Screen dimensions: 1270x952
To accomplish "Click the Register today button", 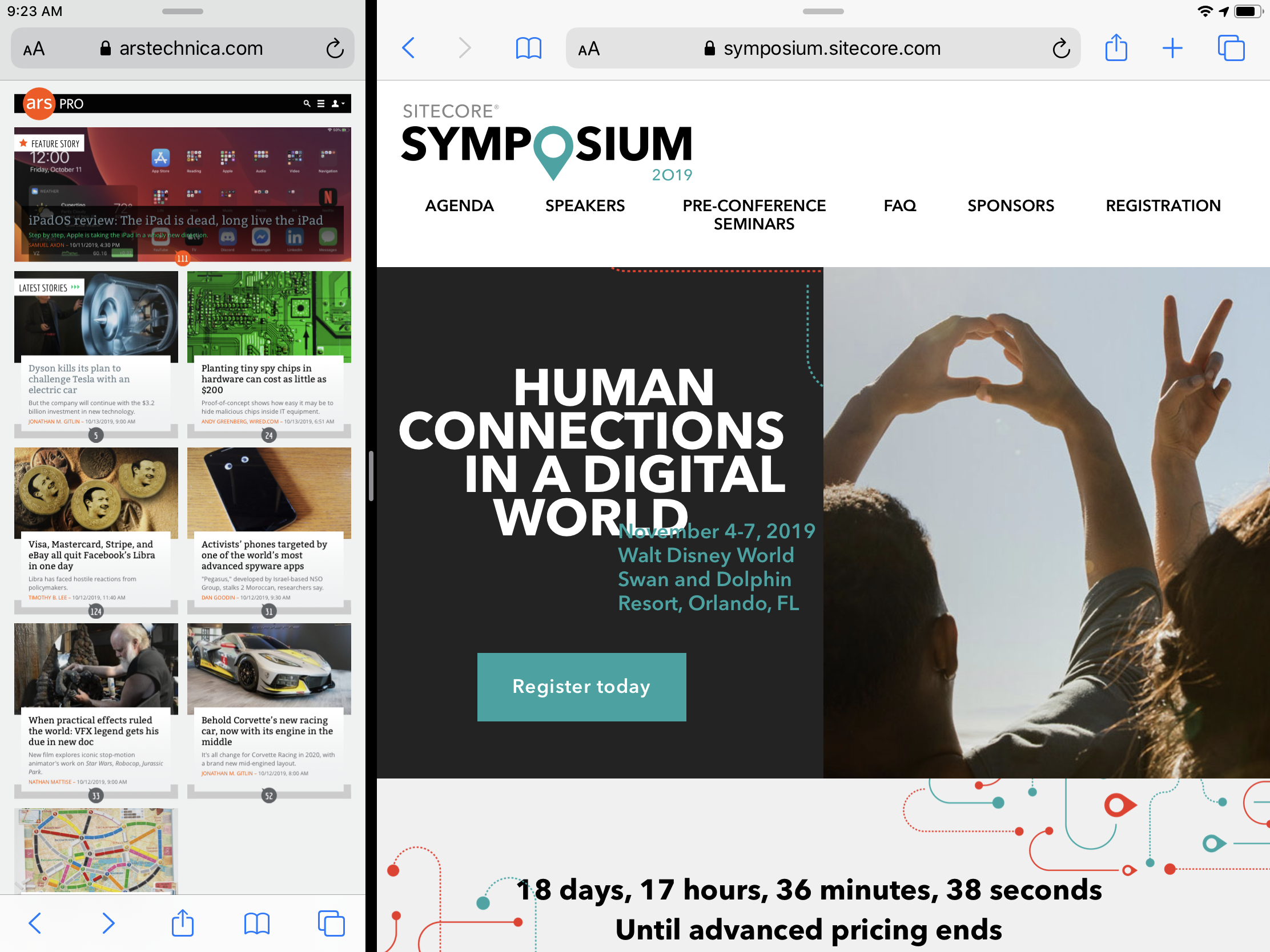I will (581, 686).
